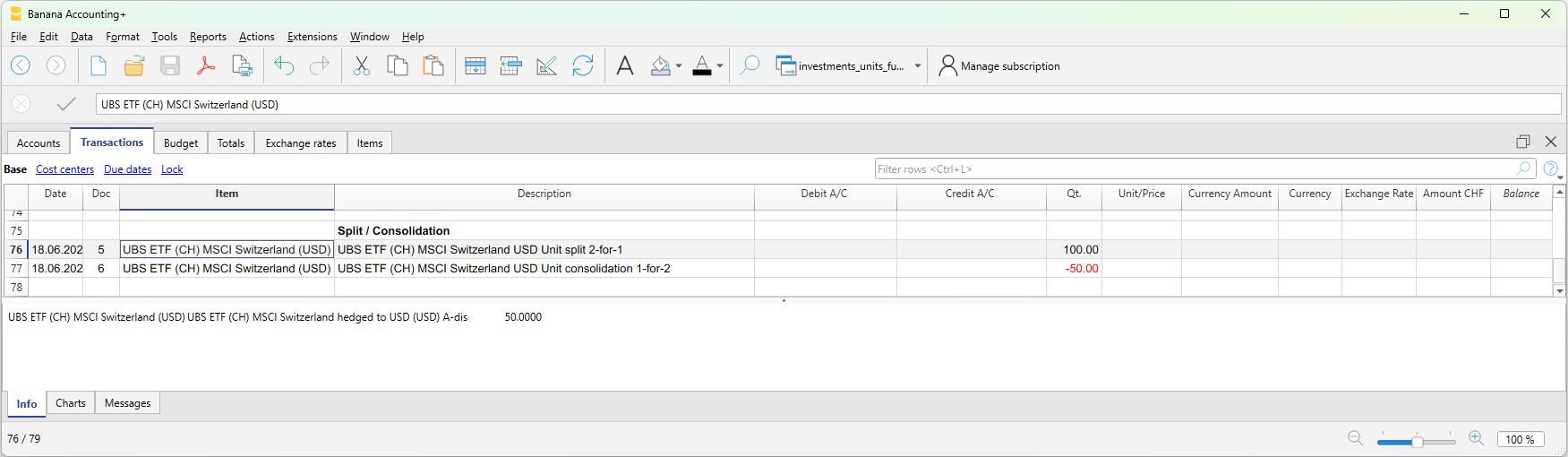Switch to the Accounts tab
1568x457 pixels.
(x=39, y=143)
